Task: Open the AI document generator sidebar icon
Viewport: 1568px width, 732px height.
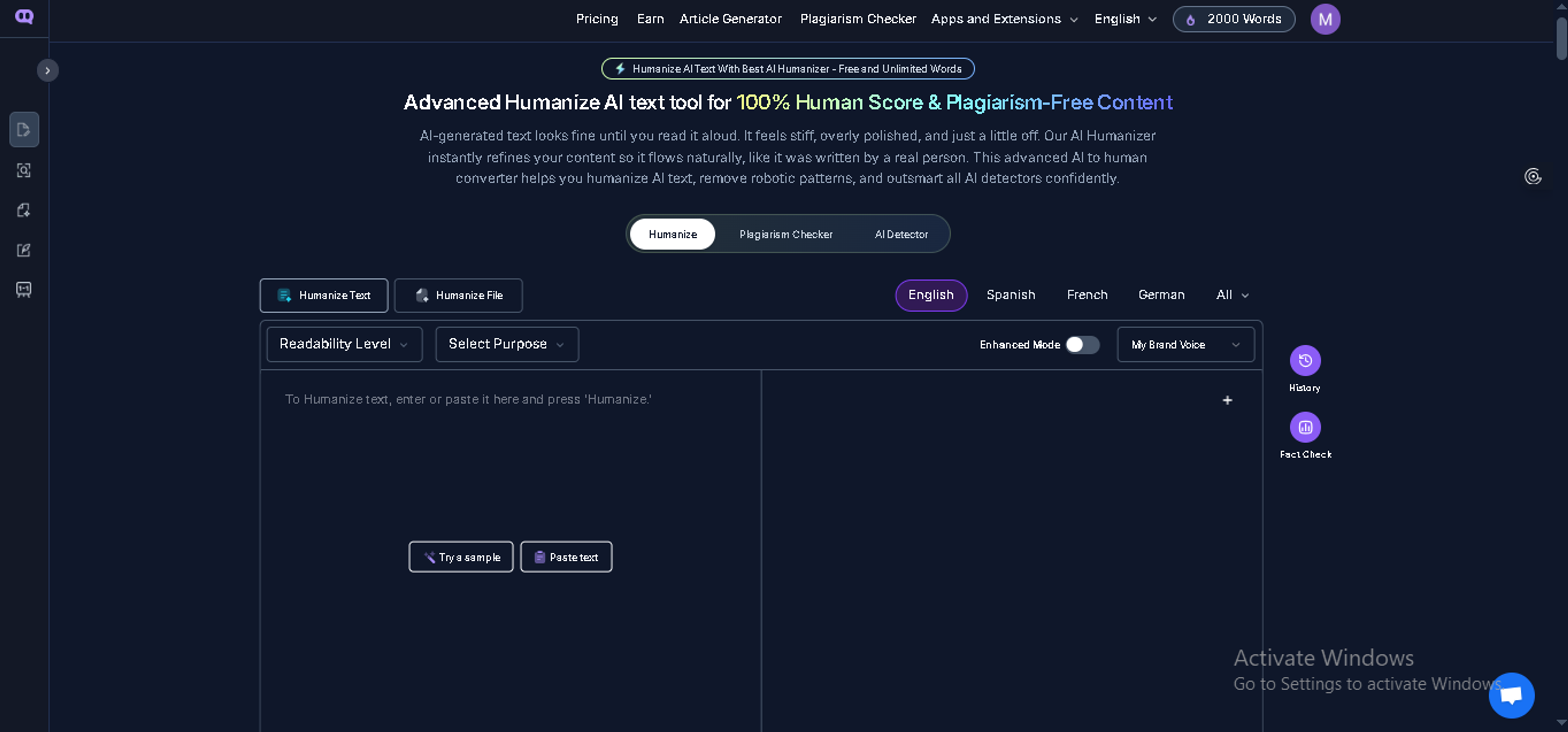Action: coord(24,211)
